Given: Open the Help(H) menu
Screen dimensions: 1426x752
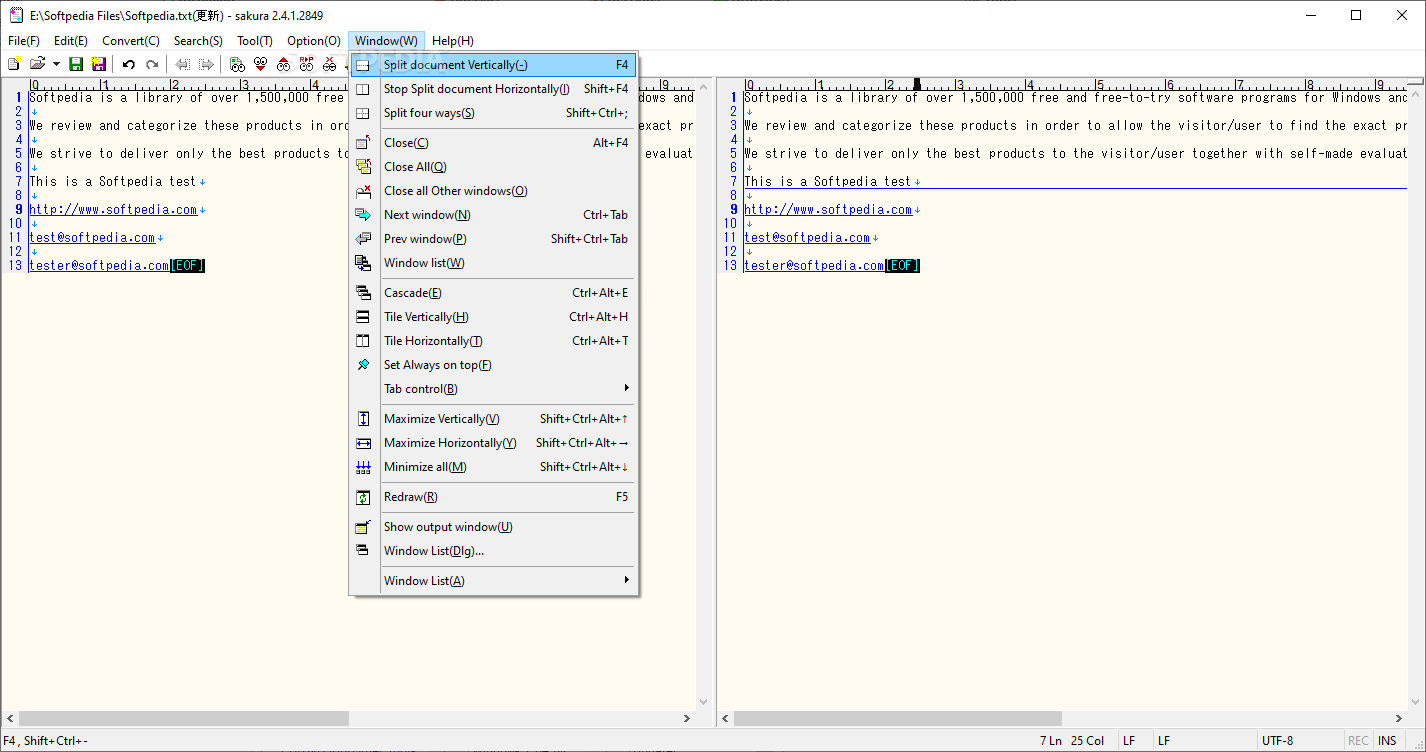Looking at the screenshot, I should pos(453,41).
